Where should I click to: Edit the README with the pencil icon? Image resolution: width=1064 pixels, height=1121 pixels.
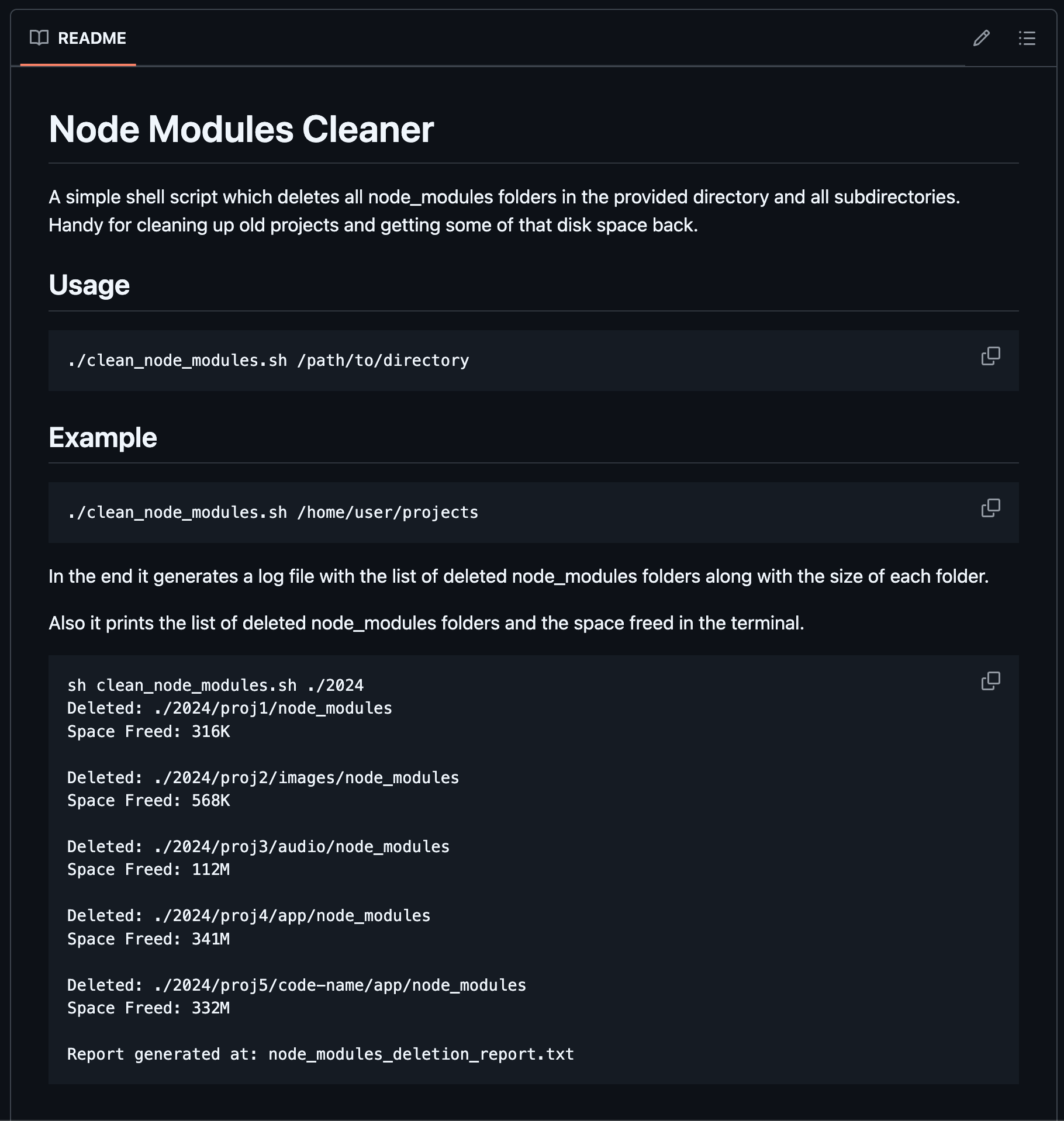(x=982, y=38)
